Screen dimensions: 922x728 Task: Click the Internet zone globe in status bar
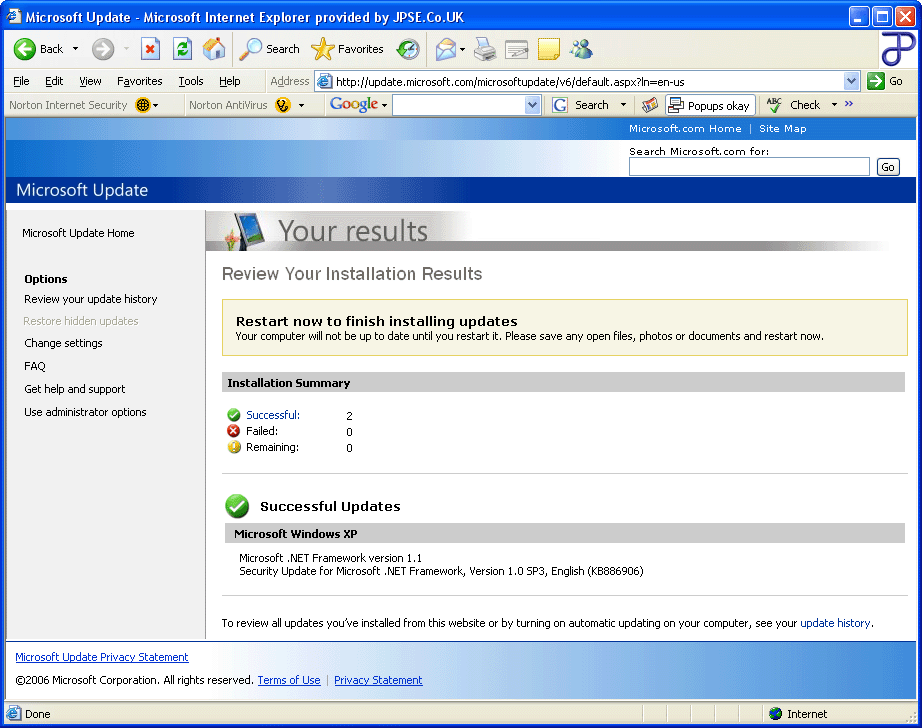pyautogui.click(x=776, y=713)
